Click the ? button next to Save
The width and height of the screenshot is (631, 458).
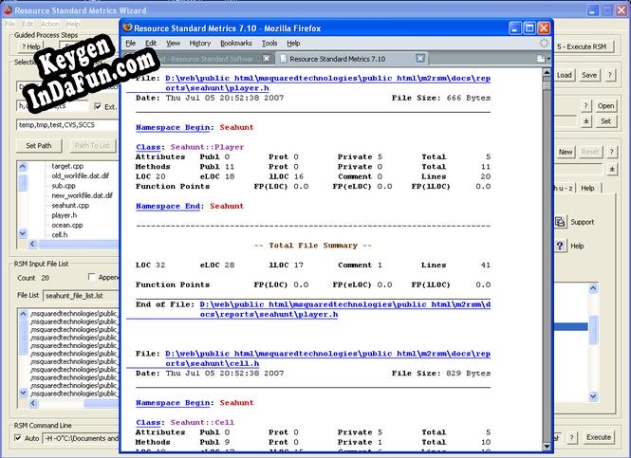tap(610, 75)
